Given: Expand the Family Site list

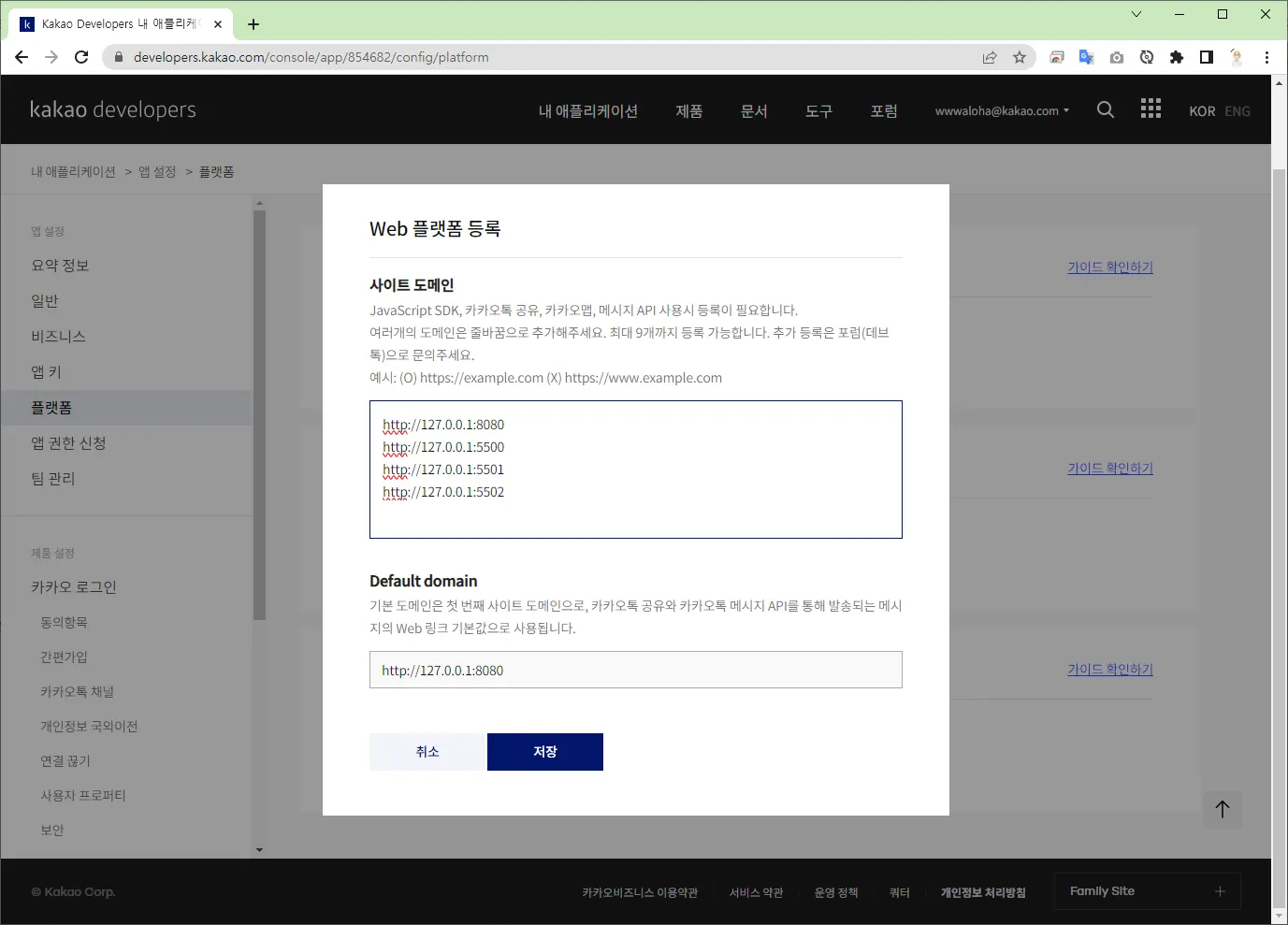Looking at the screenshot, I should click(x=1148, y=891).
